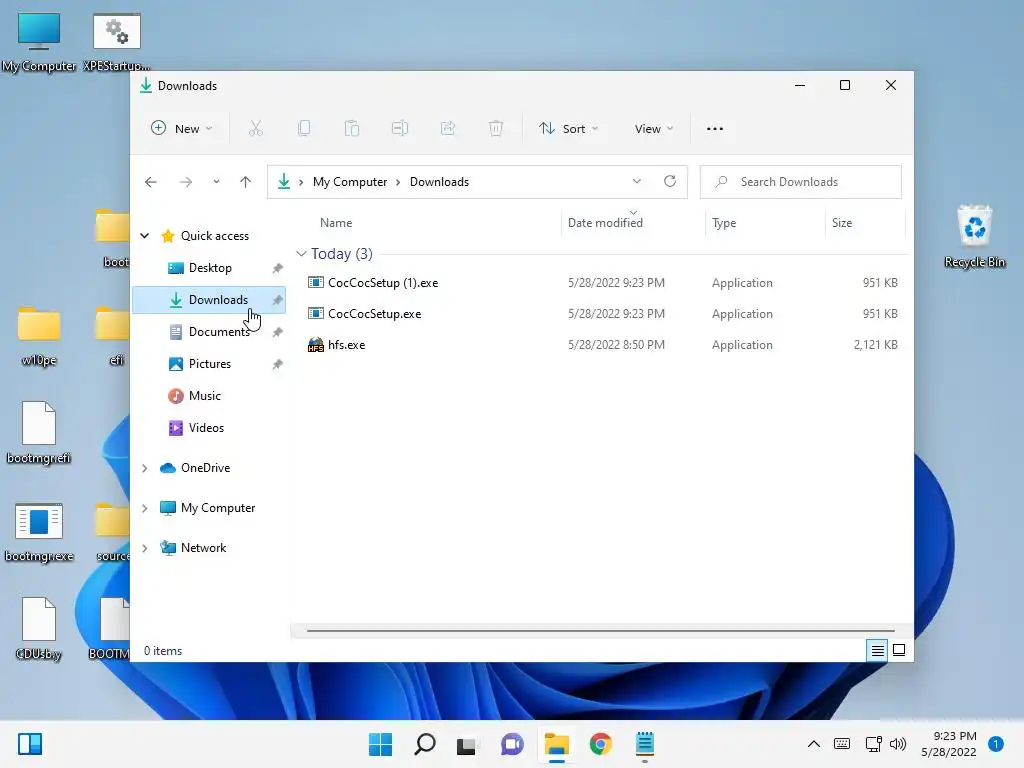Collapse the Quick access tree node
This screenshot has width=1024, height=768.
(x=144, y=236)
